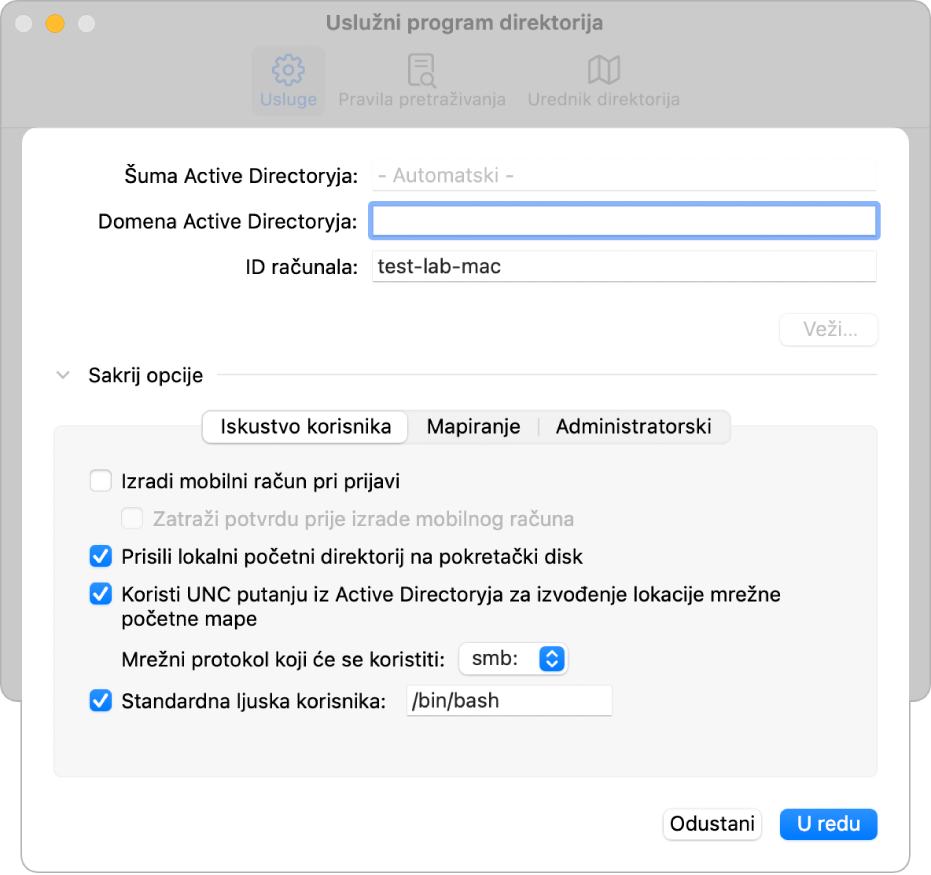Open the Mrežni protokol dropdown showing smb:
Viewport: 931px width, 875px height.
513,659
